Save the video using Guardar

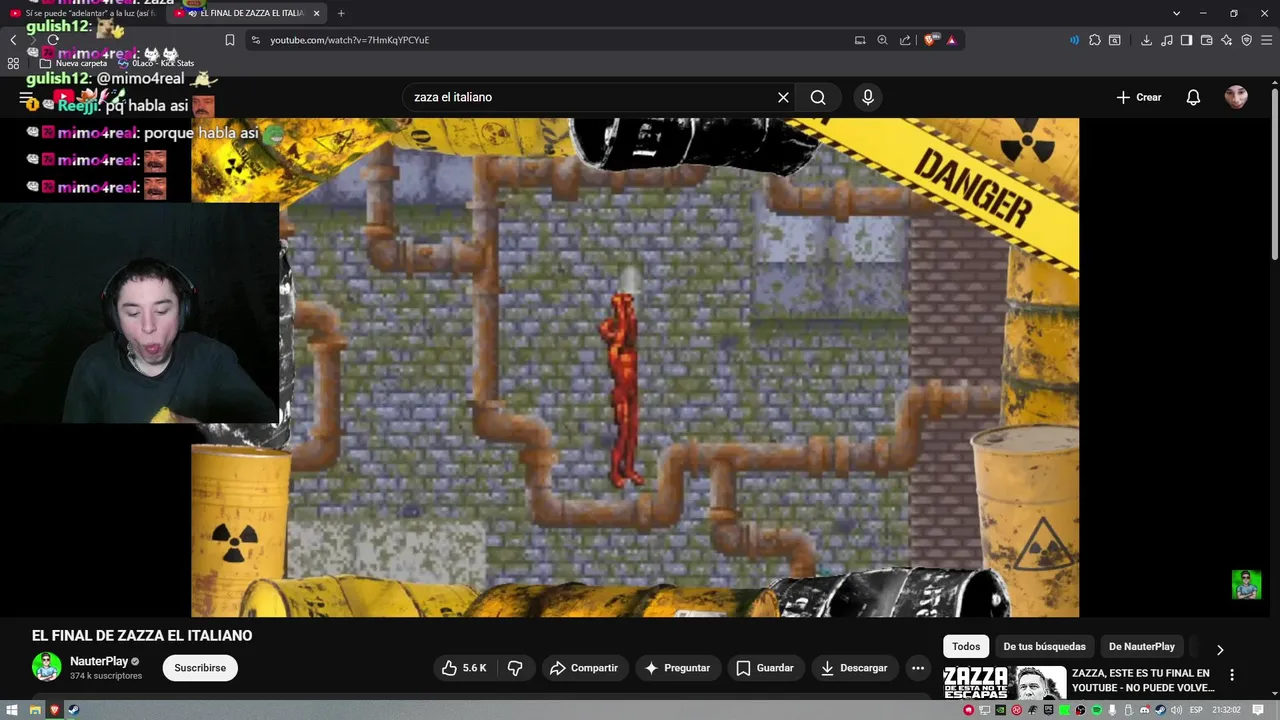click(x=765, y=668)
